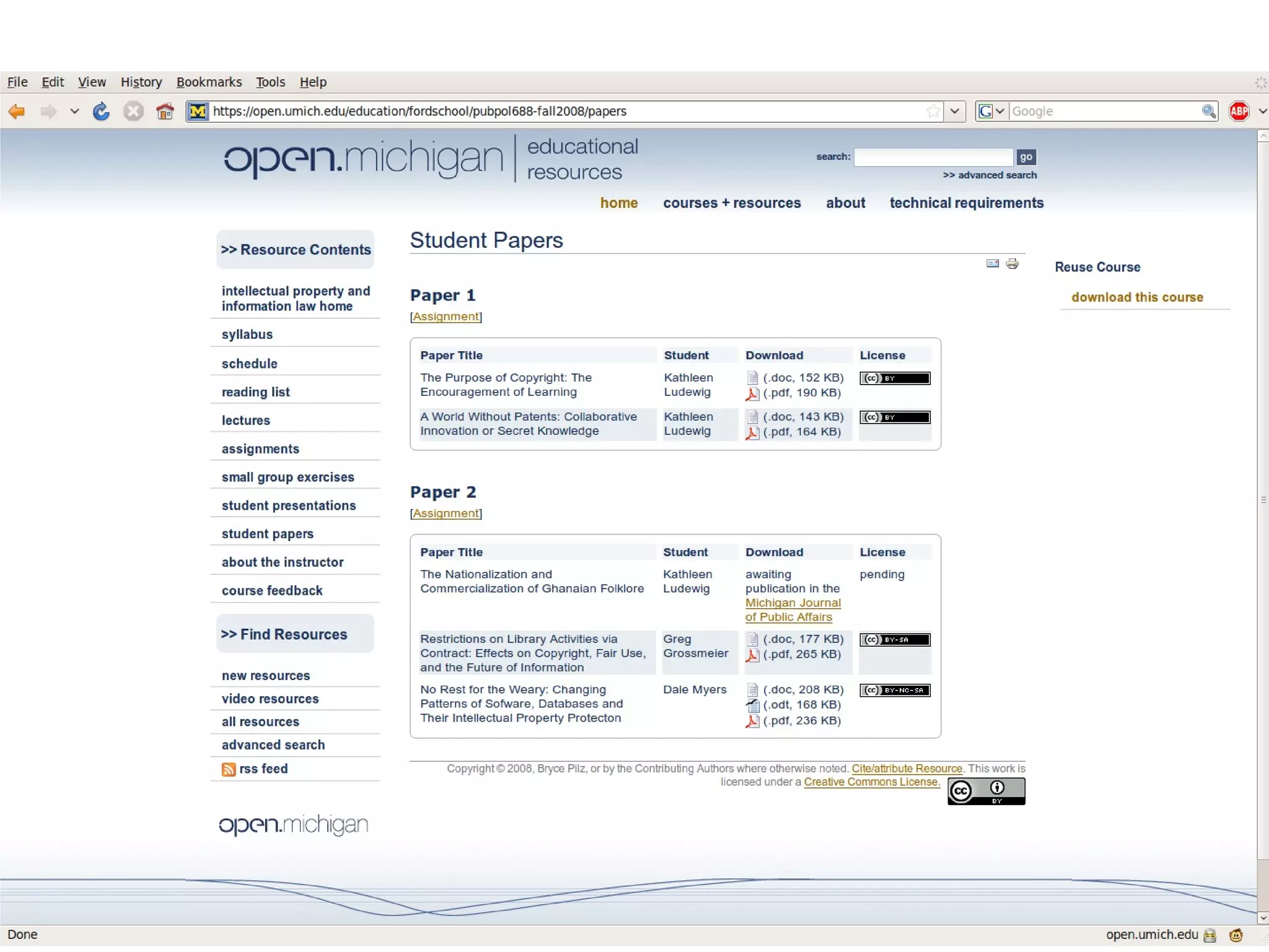
Task: Click the rss feed orange icon
Action: click(229, 769)
